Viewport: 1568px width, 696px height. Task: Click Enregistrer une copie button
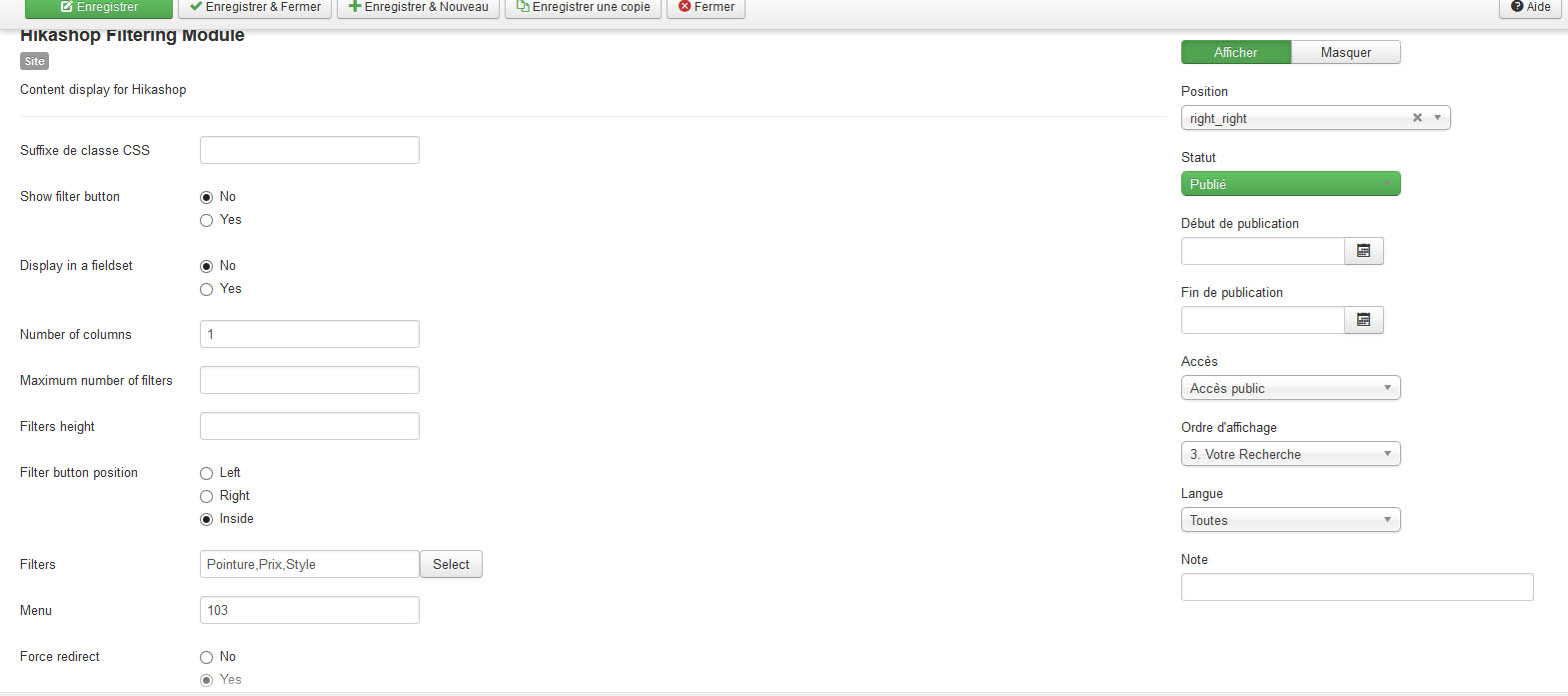click(x=583, y=8)
